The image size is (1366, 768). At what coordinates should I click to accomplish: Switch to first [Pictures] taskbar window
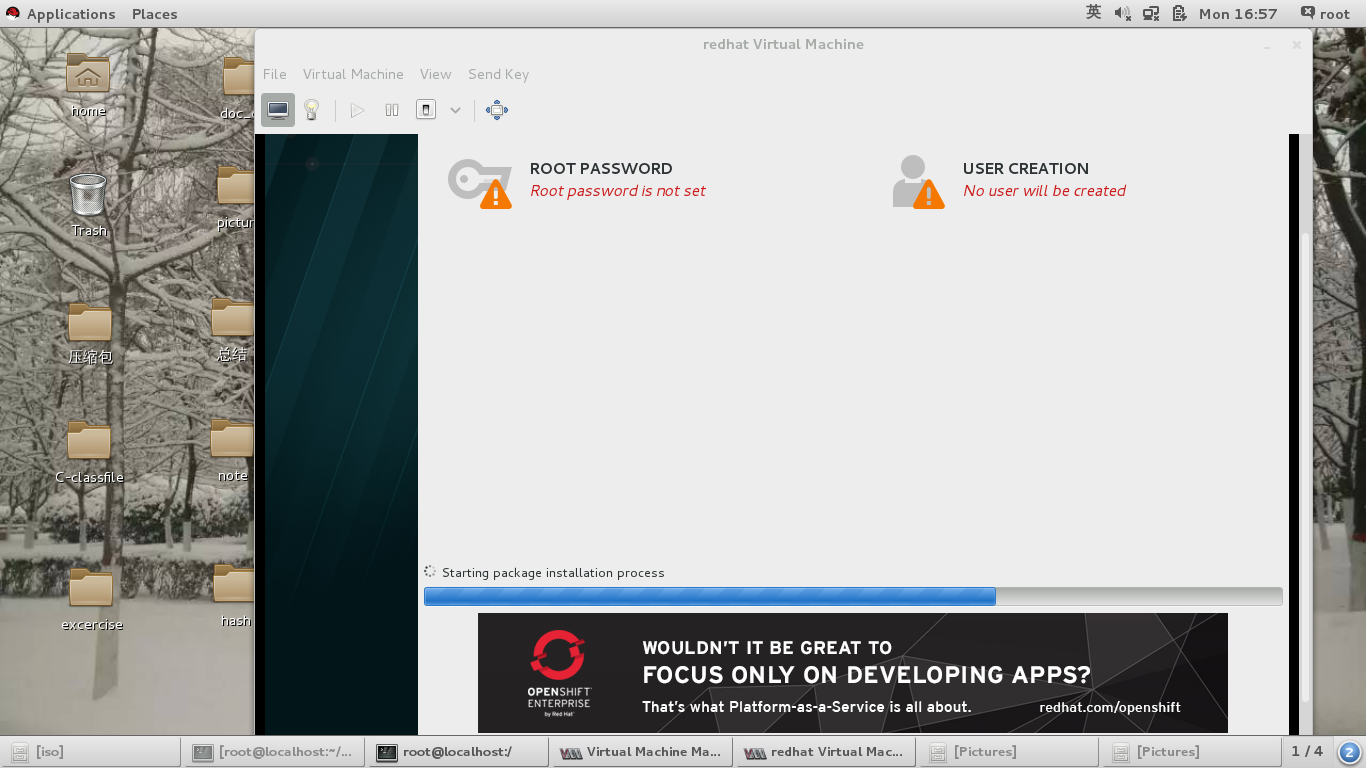click(1008, 752)
